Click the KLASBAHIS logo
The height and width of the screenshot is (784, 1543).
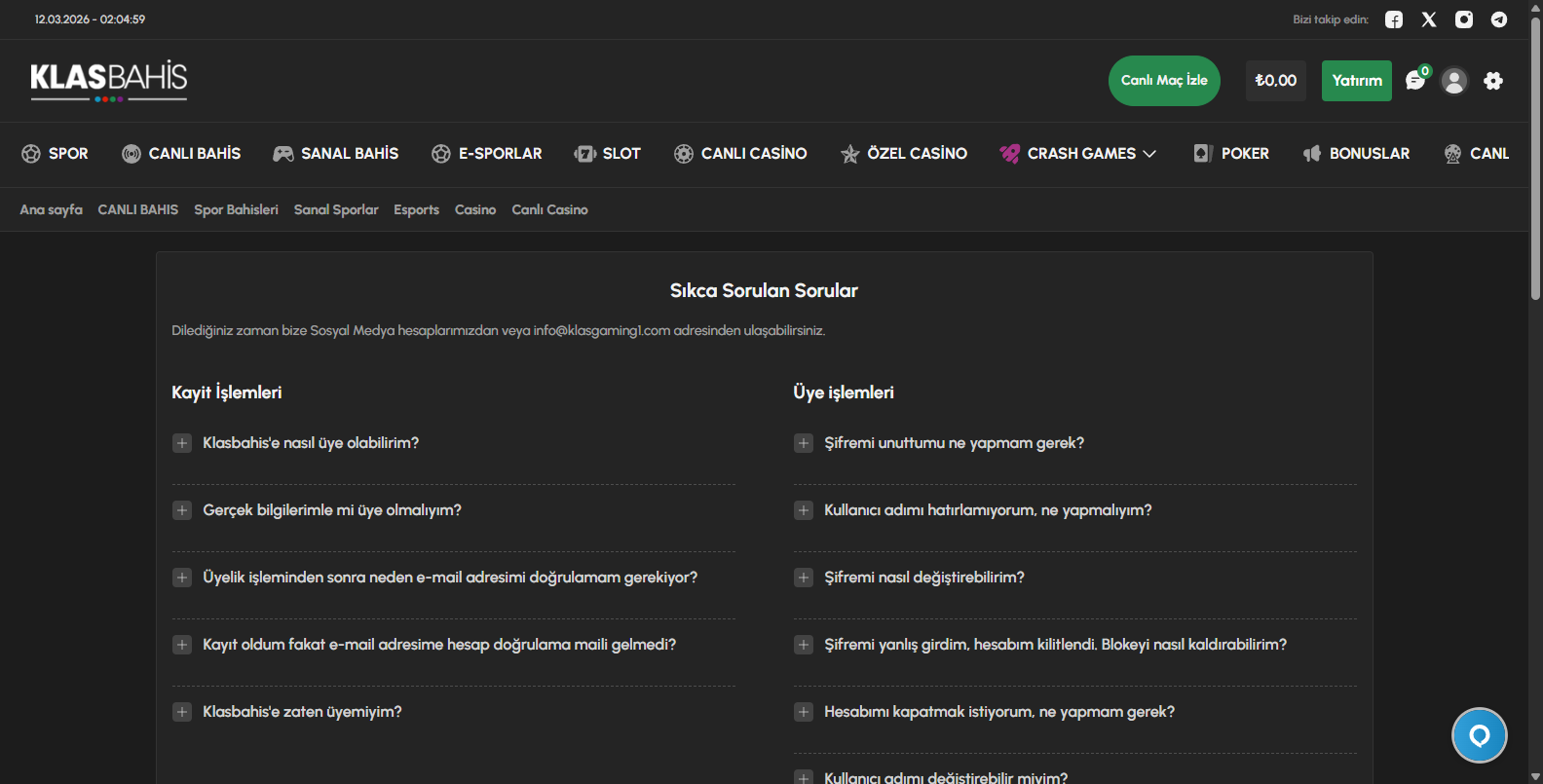pyautogui.click(x=109, y=80)
